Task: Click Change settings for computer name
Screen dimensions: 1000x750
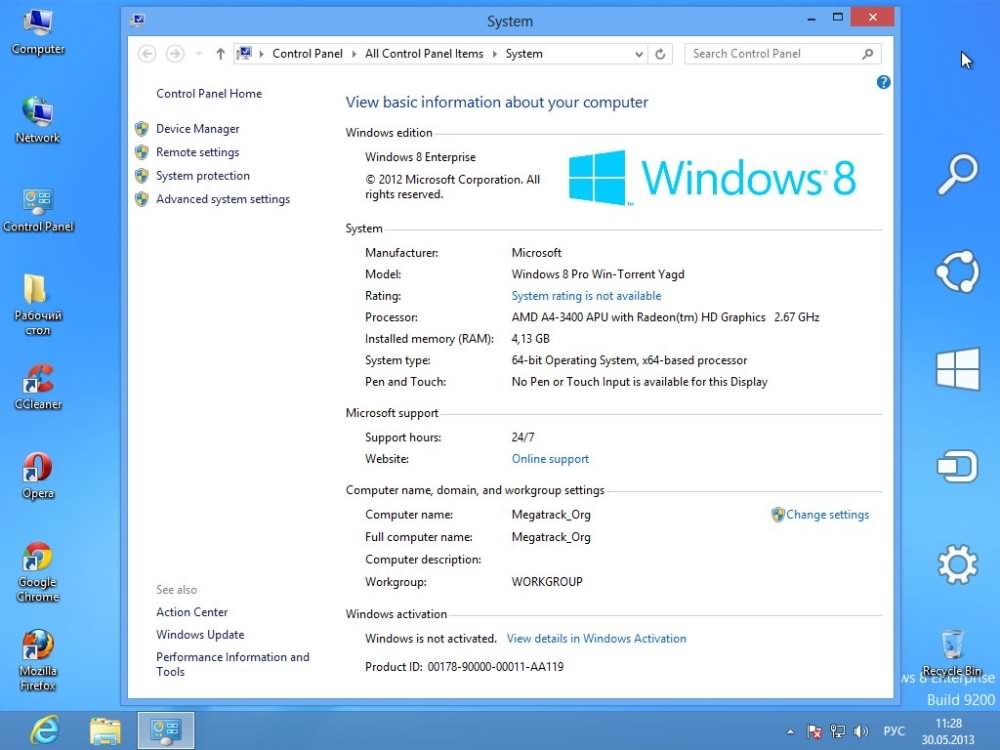Action: pyautogui.click(x=826, y=515)
